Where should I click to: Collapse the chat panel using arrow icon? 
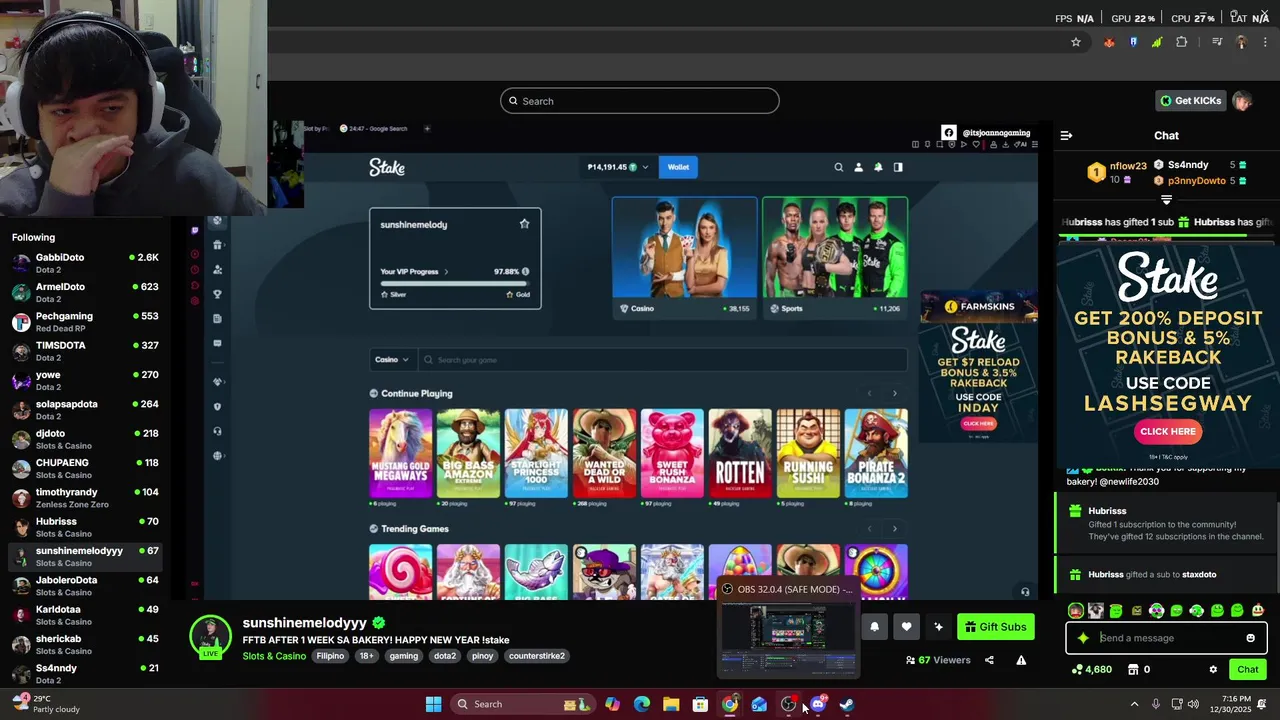[1066, 135]
